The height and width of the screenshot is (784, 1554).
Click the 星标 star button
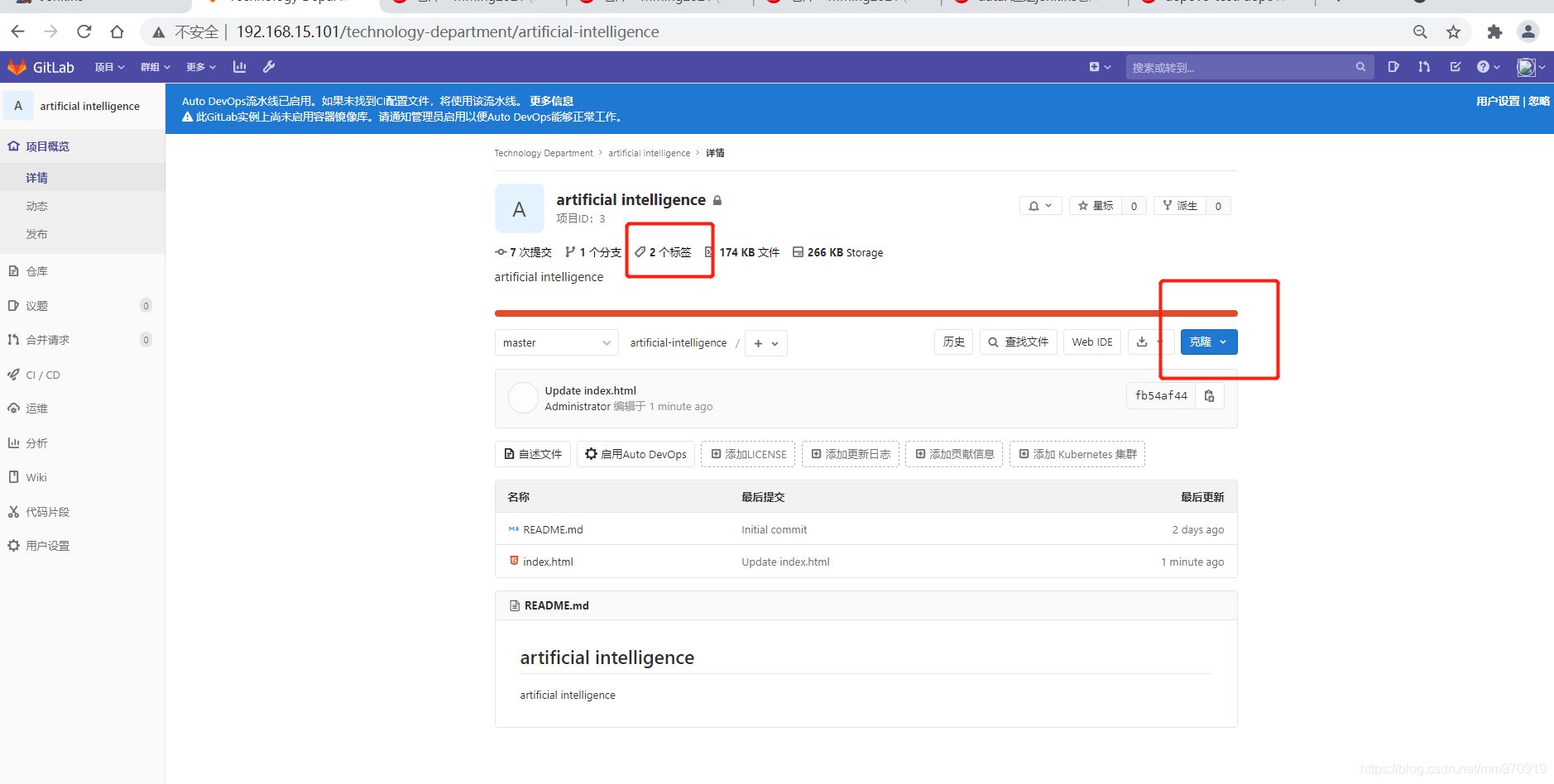[1096, 206]
